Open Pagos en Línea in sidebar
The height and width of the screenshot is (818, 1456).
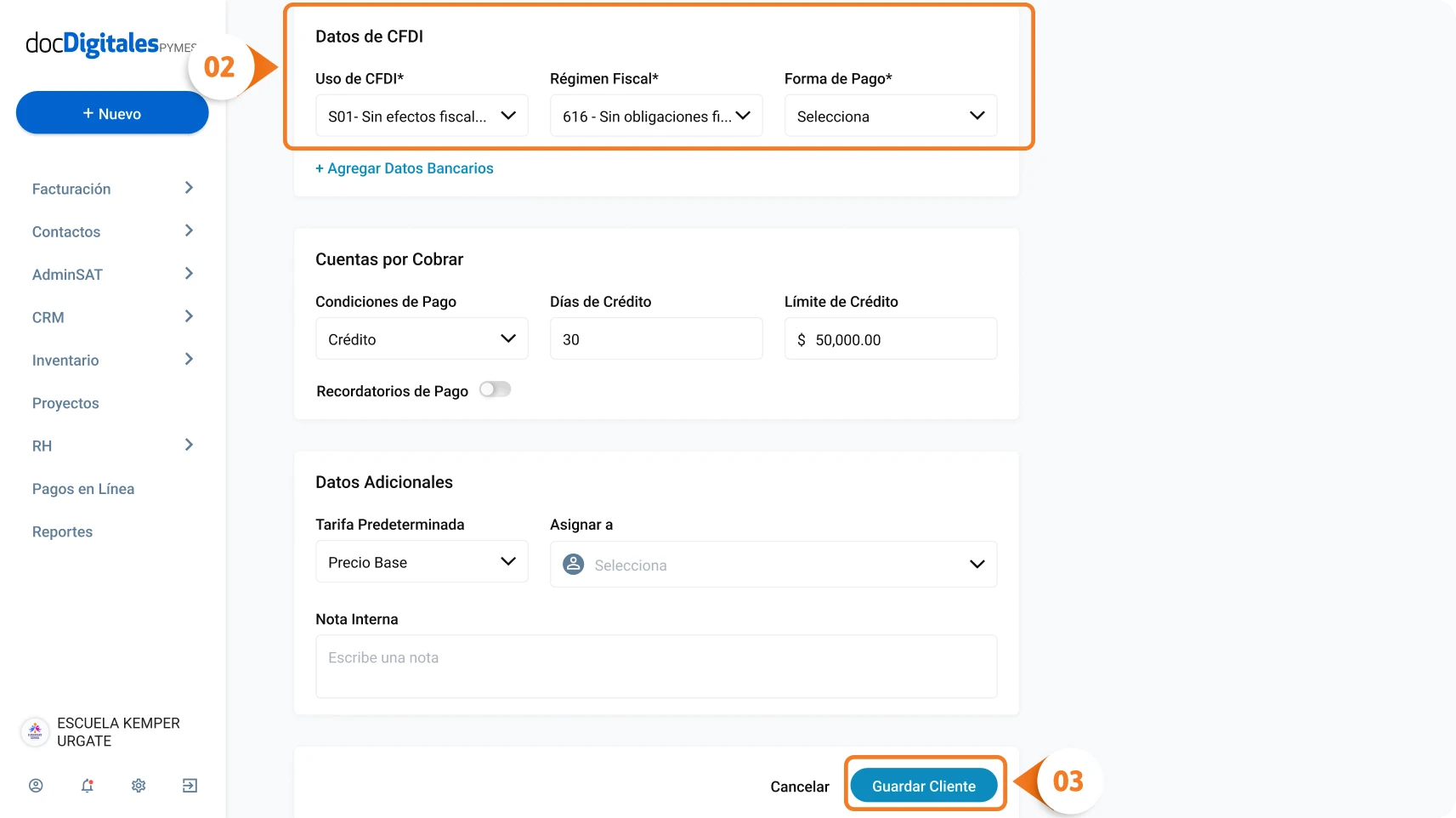(83, 489)
